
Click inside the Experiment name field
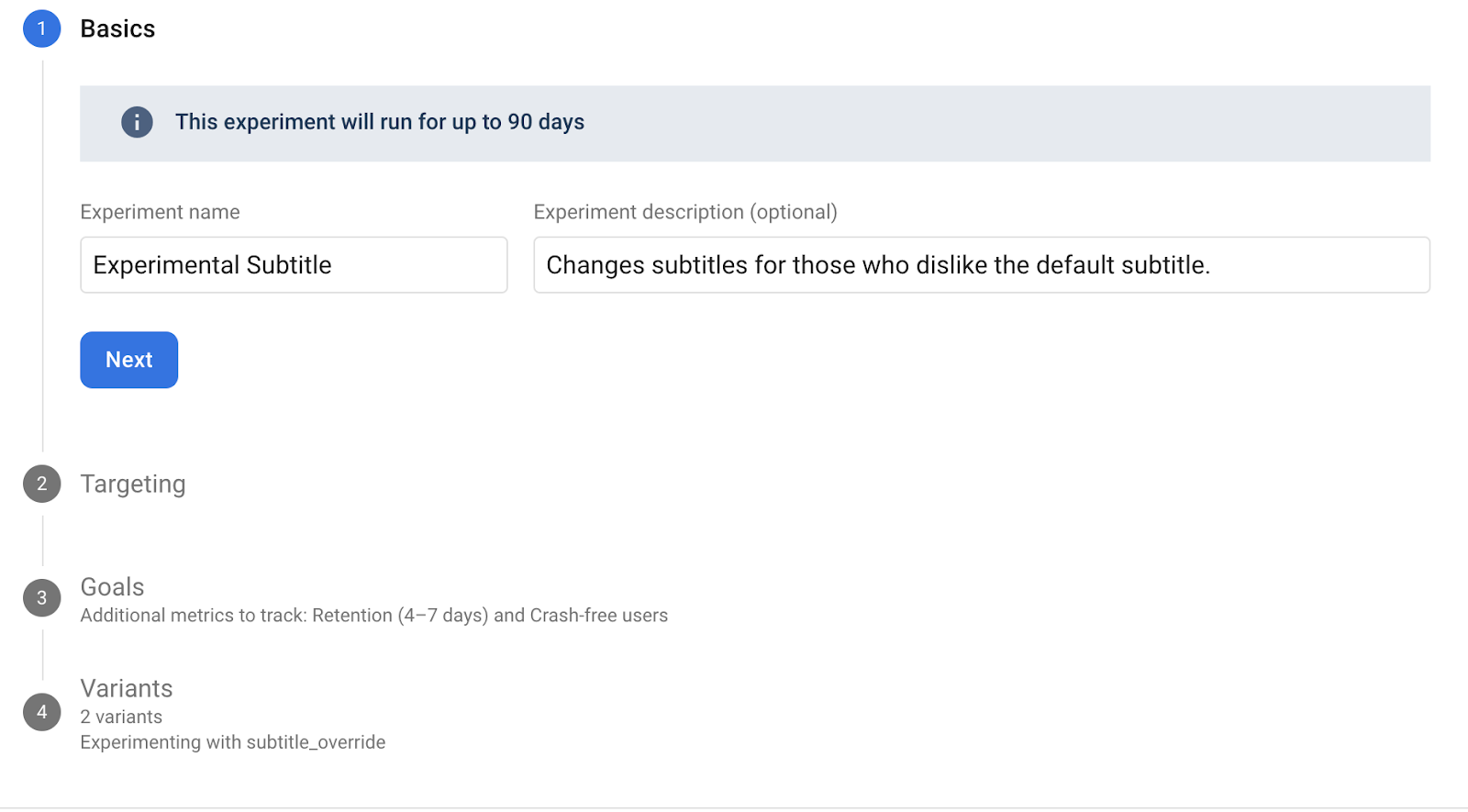pyautogui.click(x=294, y=264)
